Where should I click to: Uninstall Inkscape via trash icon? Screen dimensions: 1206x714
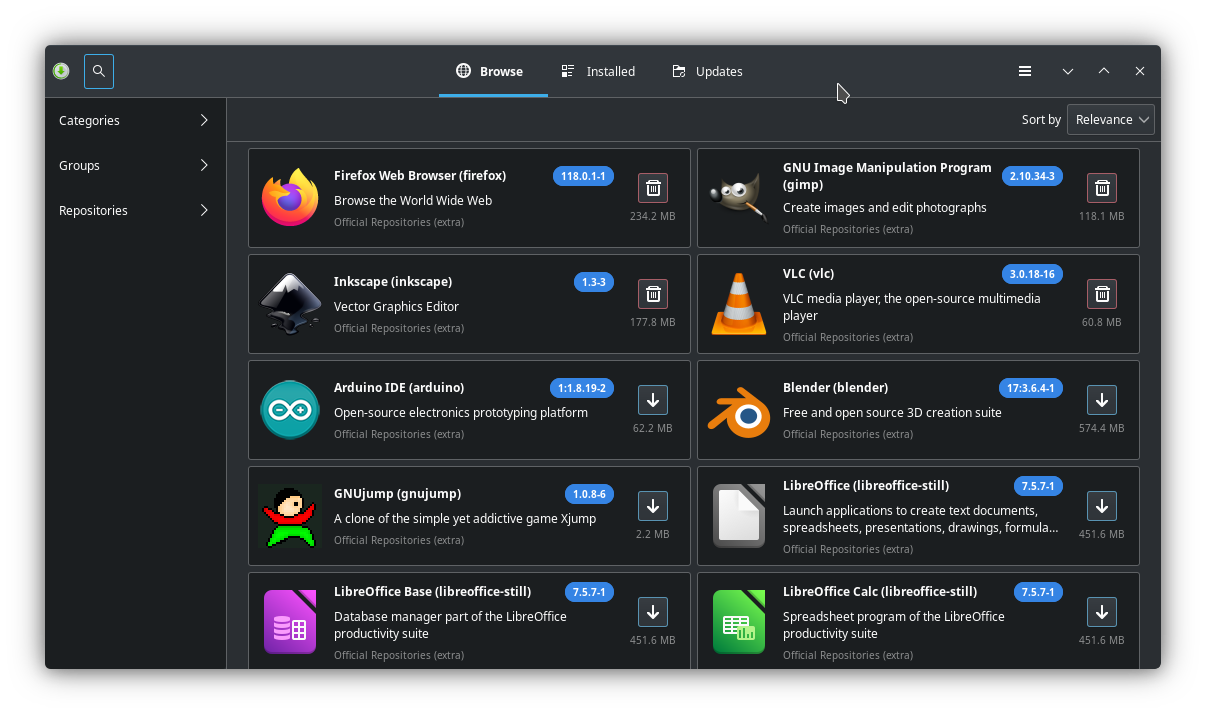tap(653, 294)
